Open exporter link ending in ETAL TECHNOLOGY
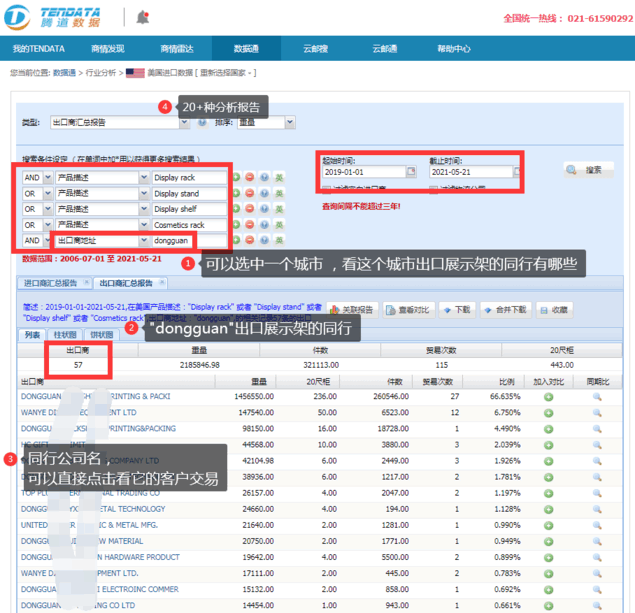The width and height of the screenshot is (635, 613). coord(93,509)
